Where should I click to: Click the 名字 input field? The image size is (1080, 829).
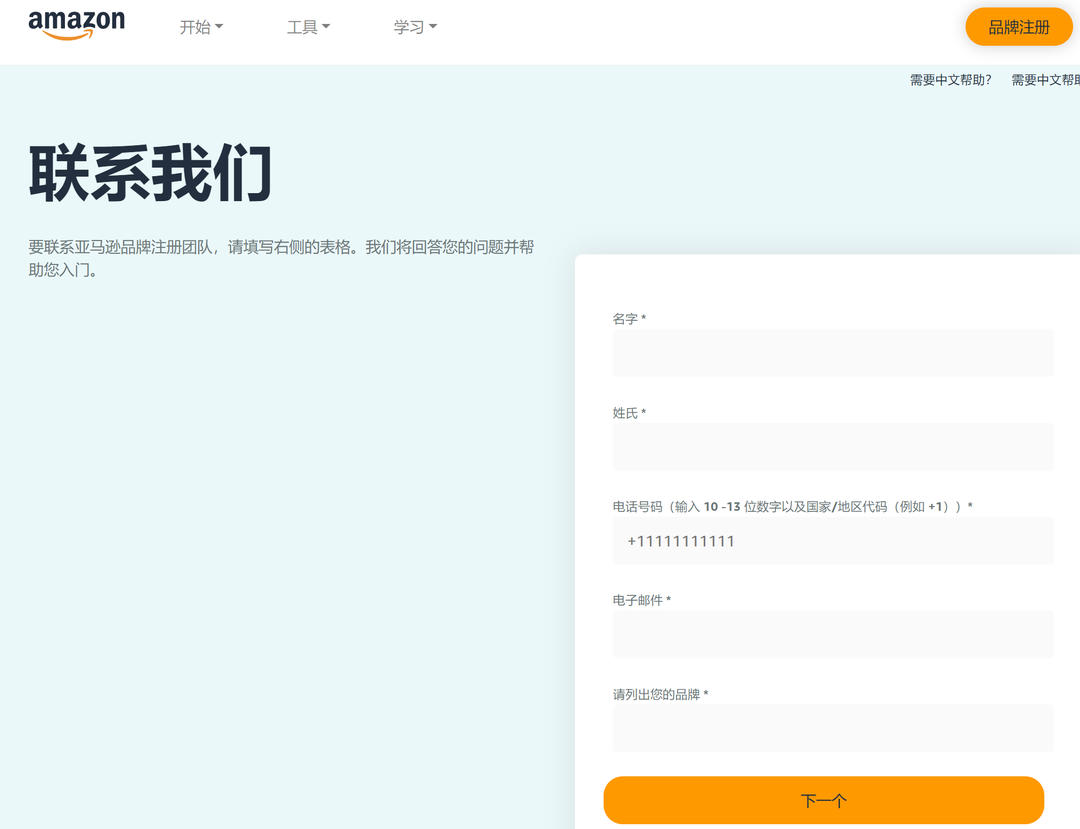point(832,352)
